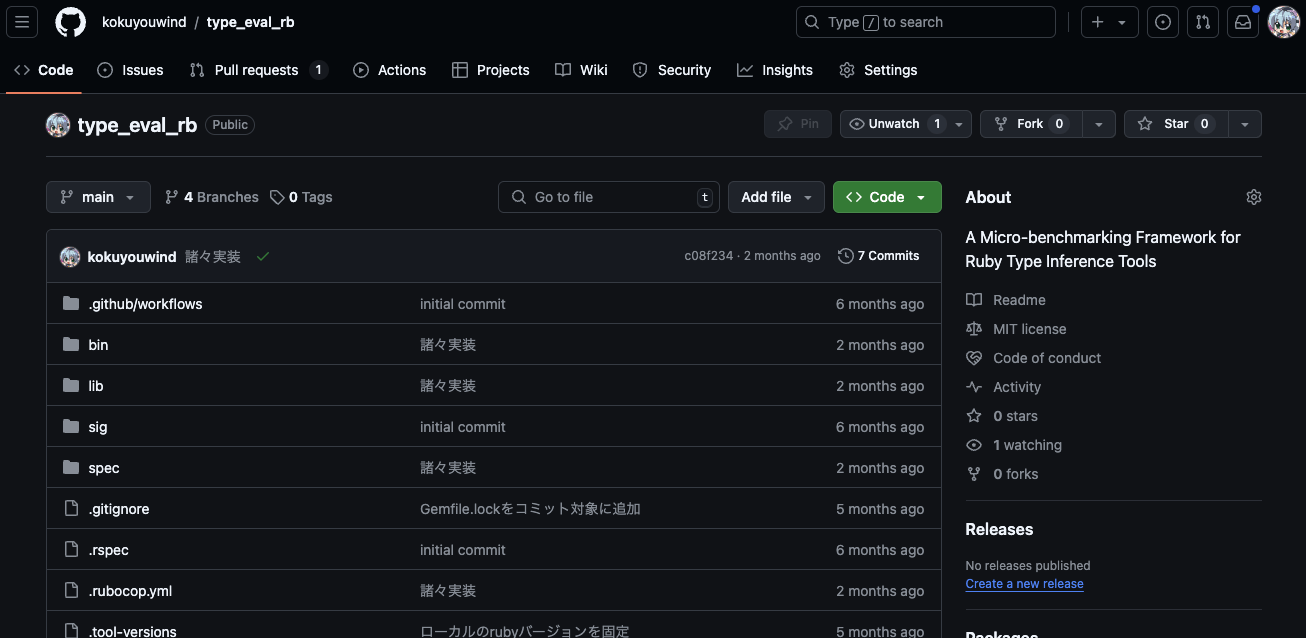This screenshot has width=1306, height=638.
Task: Click type_eval_rb repo name in breadcrumb
Action: pos(251,22)
